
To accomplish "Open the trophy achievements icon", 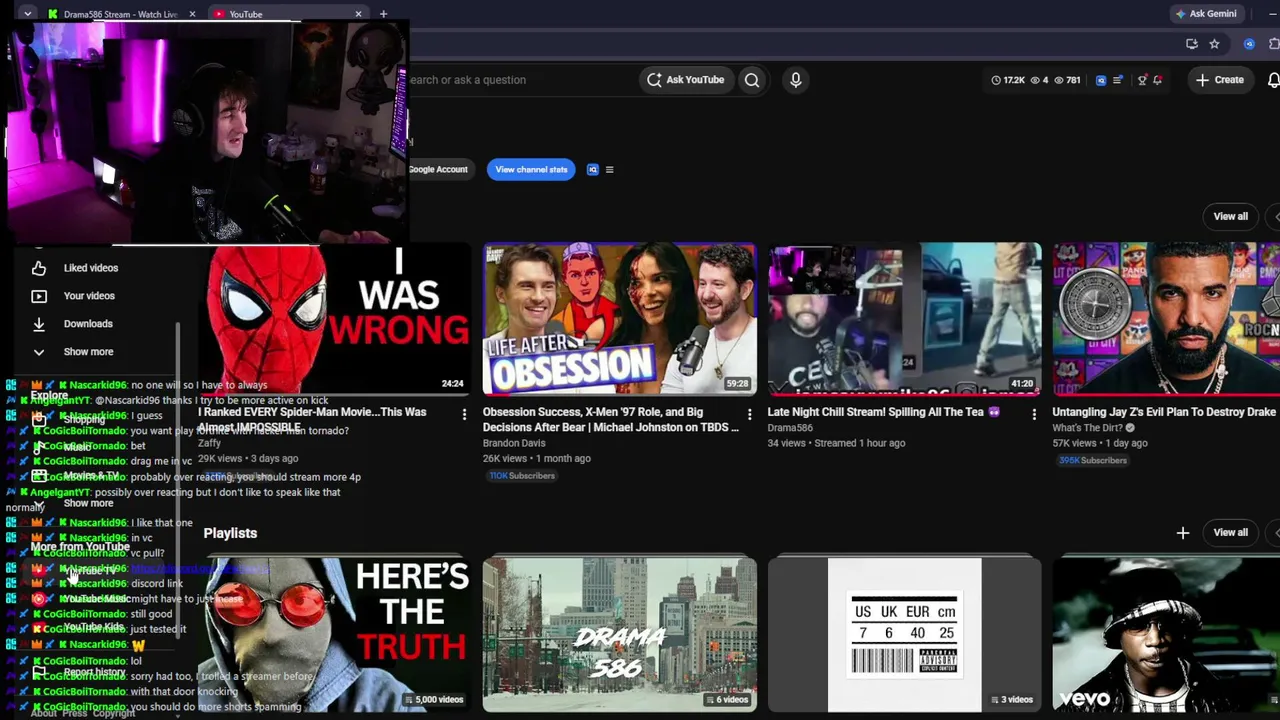I will click(1142, 80).
